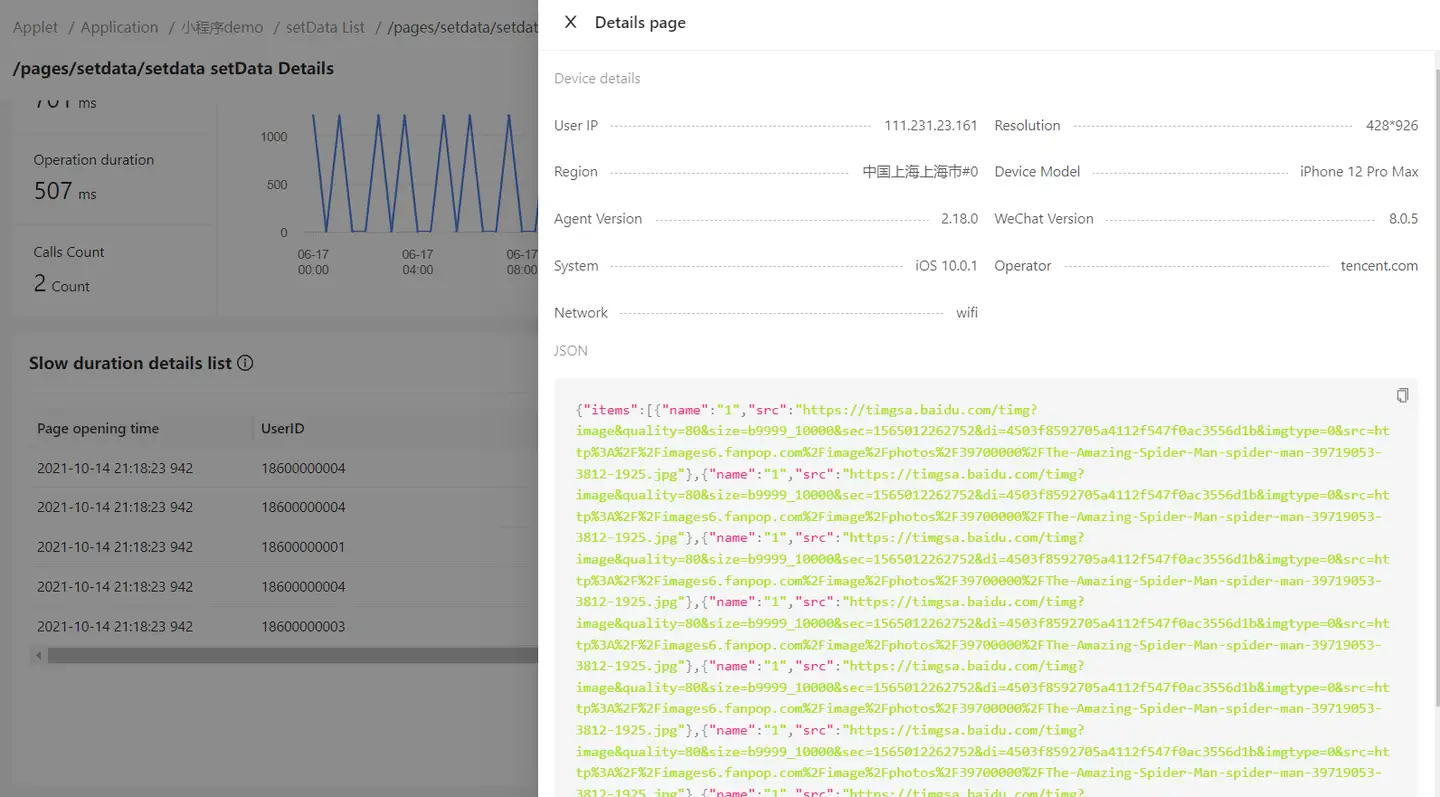Screen dimensions: 1440x797
Task: Go to Application breadcrumb
Action: [119, 27]
